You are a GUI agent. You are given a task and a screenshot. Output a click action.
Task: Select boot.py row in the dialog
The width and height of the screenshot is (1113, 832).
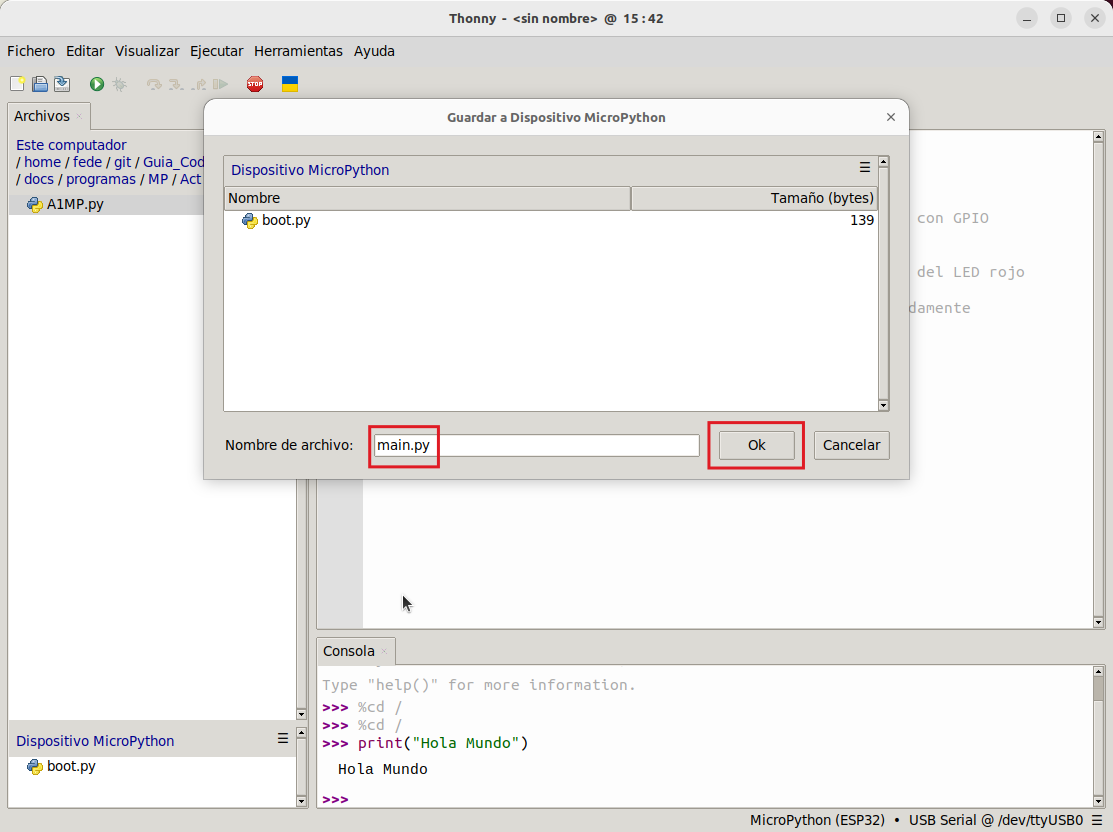(x=551, y=220)
